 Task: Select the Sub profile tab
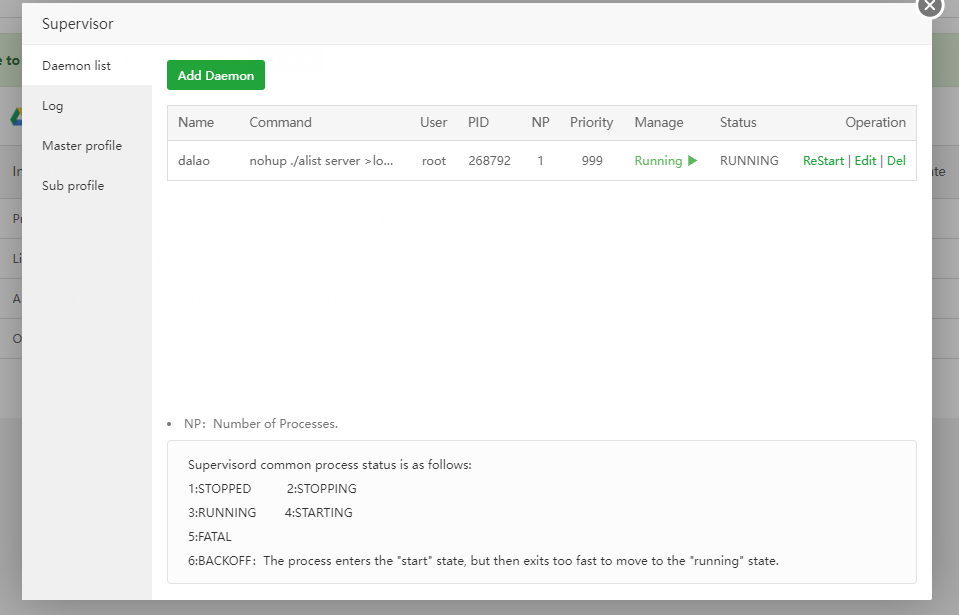[x=73, y=186]
